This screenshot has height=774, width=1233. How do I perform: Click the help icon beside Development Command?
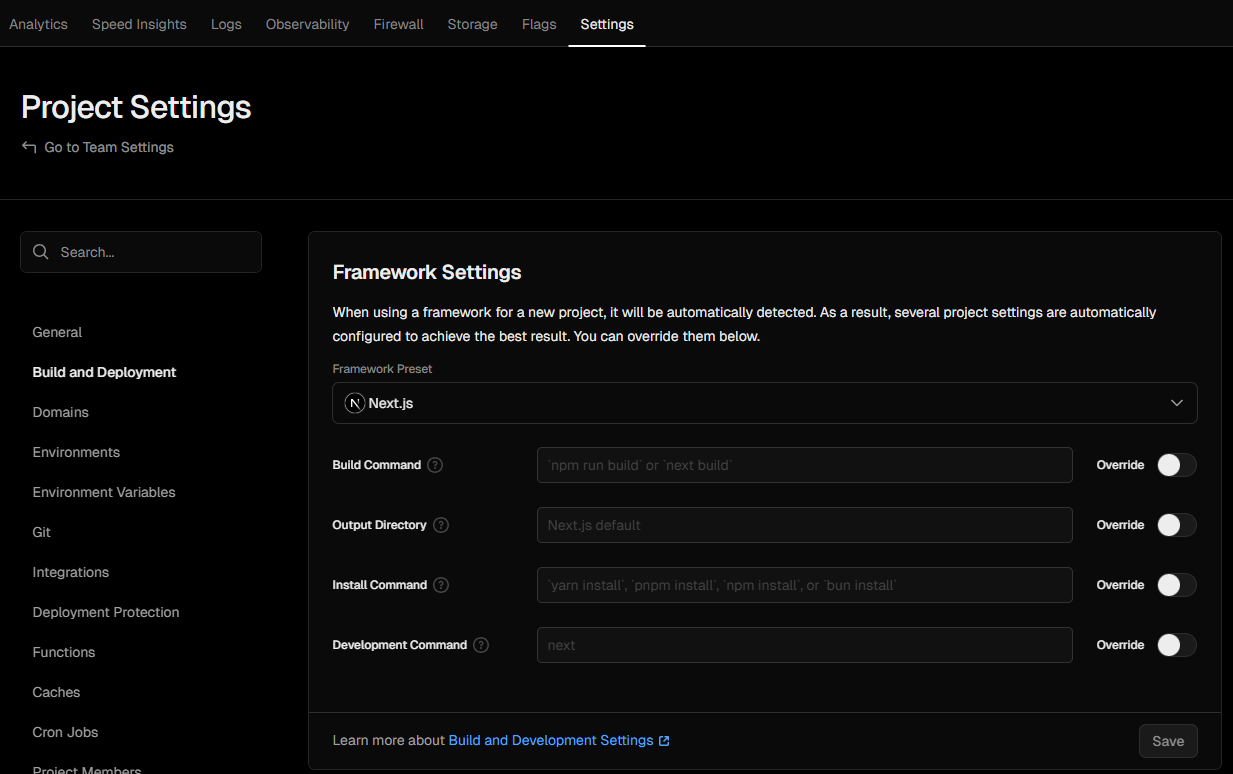coord(481,645)
